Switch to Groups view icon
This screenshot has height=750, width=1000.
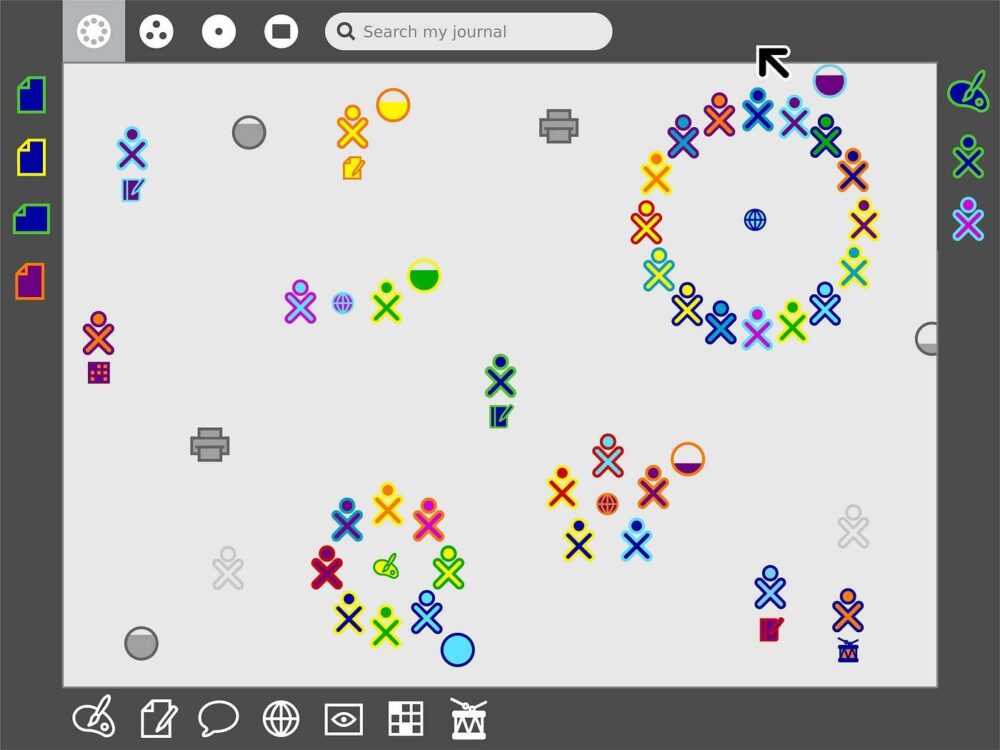[x=156, y=31]
